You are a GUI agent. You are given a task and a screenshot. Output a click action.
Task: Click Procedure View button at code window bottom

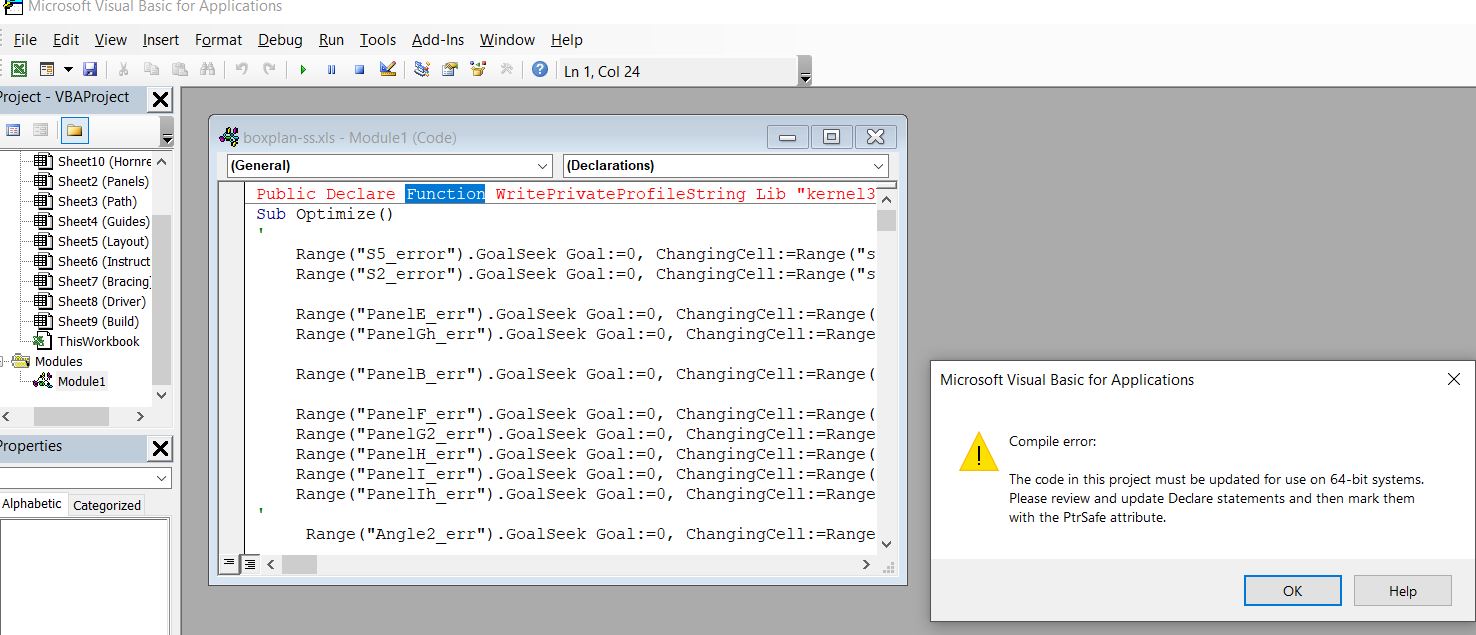pyautogui.click(x=230, y=564)
